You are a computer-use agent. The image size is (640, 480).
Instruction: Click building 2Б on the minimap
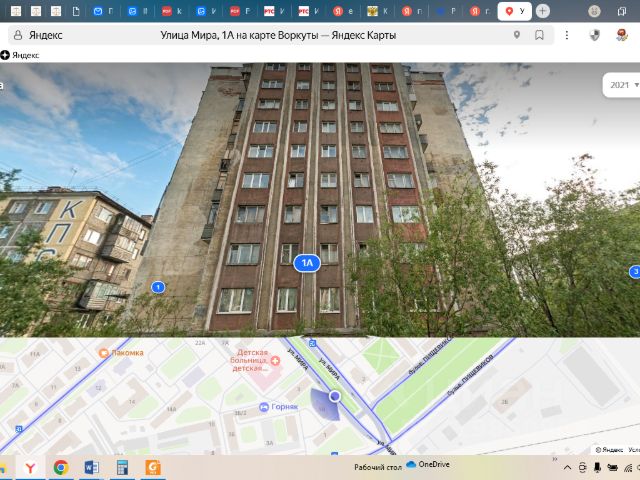click(504, 402)
